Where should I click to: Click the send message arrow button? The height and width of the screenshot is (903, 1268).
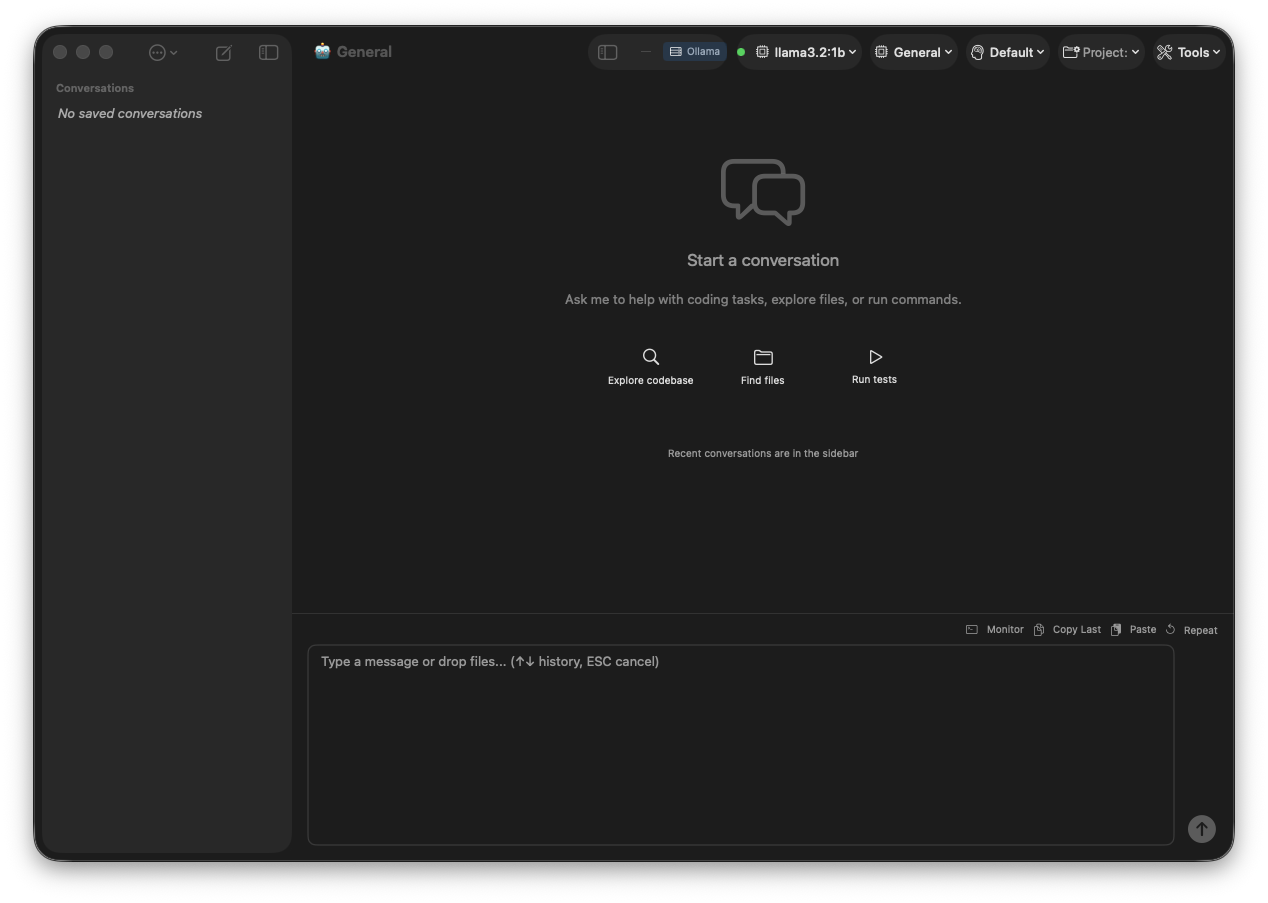pos(1201,828)
